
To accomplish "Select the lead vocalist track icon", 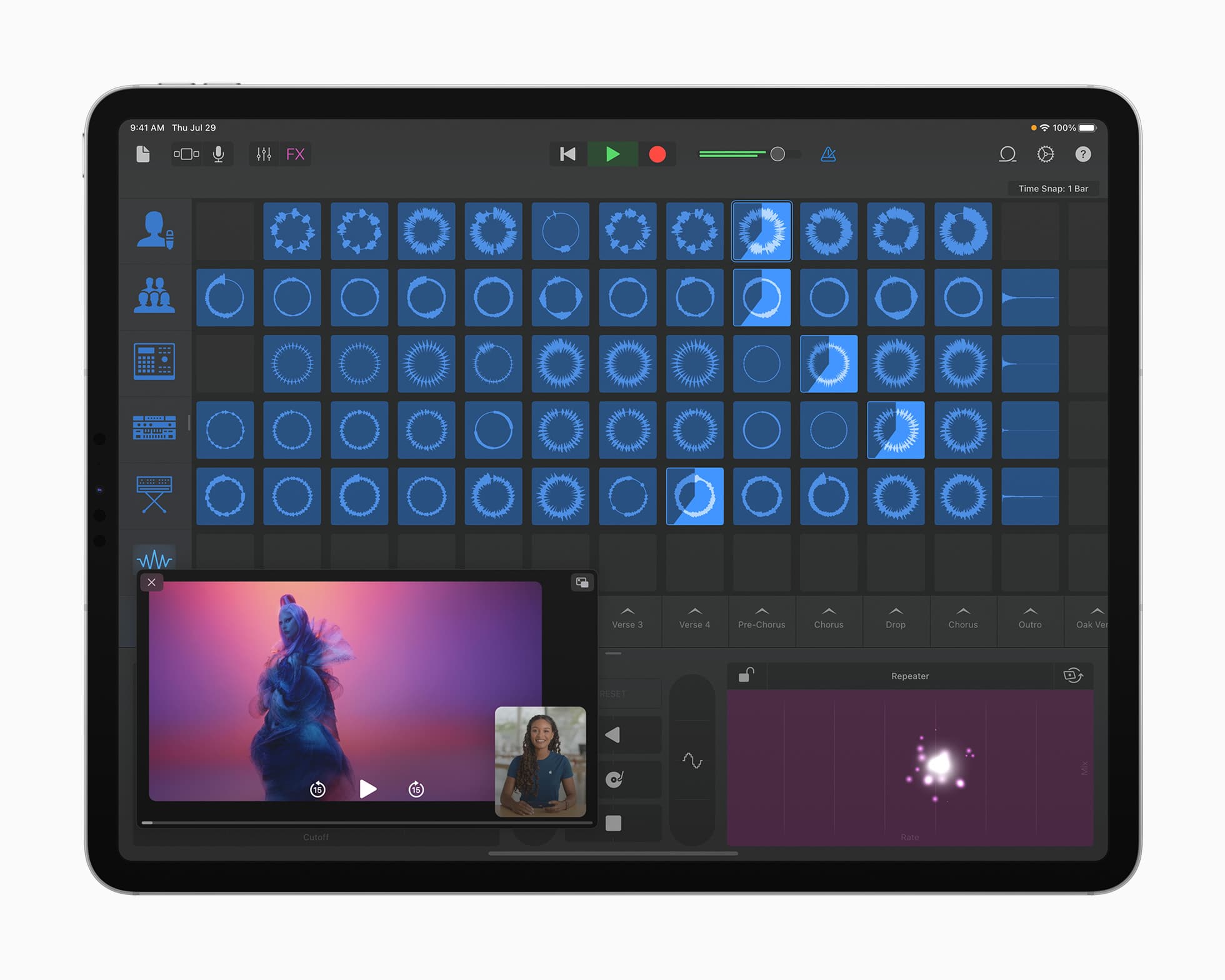I will pos(154,231).
